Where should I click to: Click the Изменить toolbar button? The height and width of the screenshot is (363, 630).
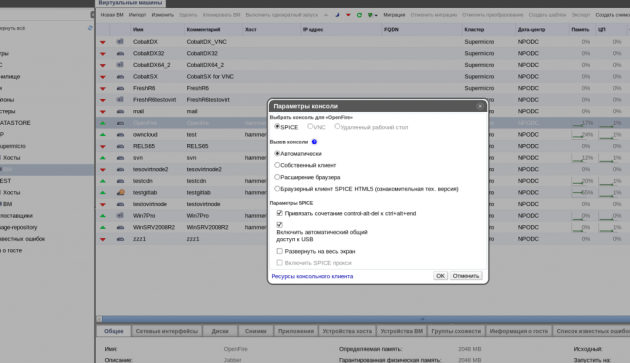tap(163, 15)
